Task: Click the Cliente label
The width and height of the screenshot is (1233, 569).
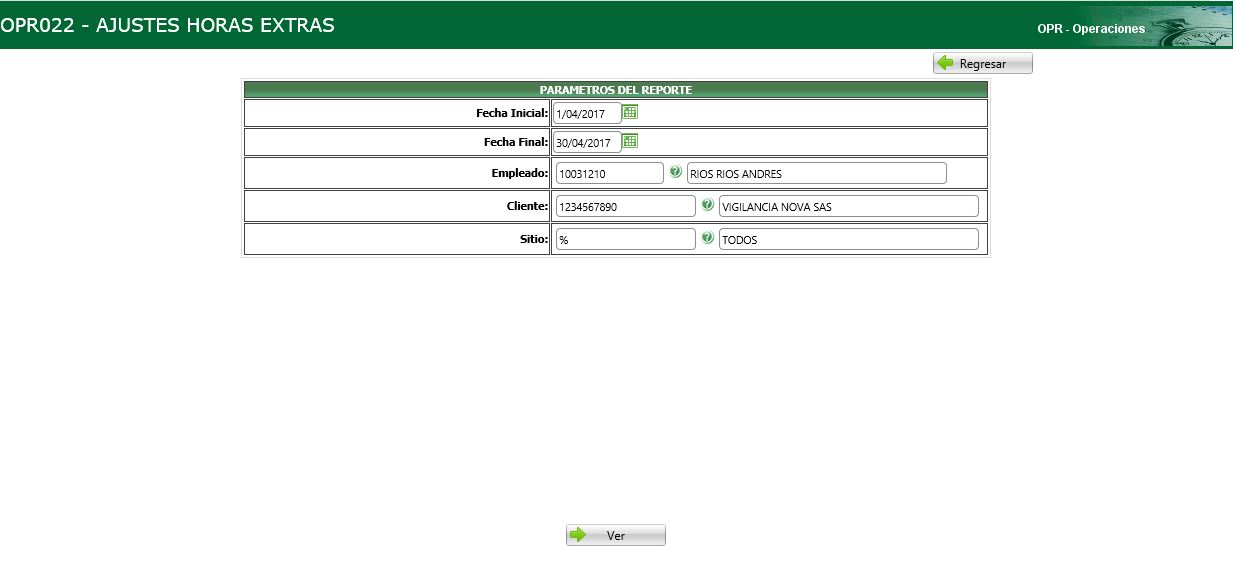Action: pos(527,206)
